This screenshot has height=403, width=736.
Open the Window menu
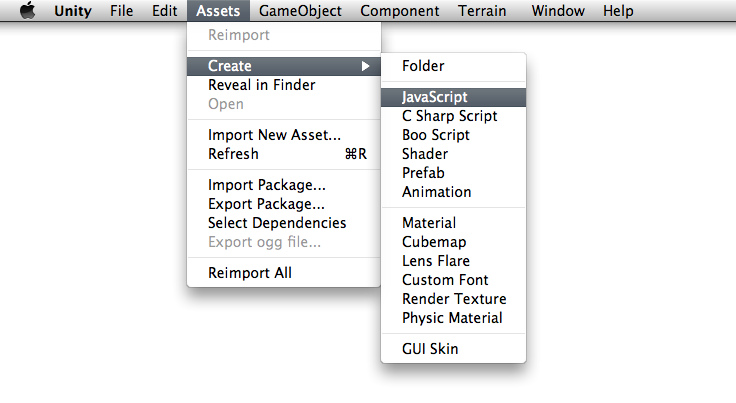pos(558,10)
